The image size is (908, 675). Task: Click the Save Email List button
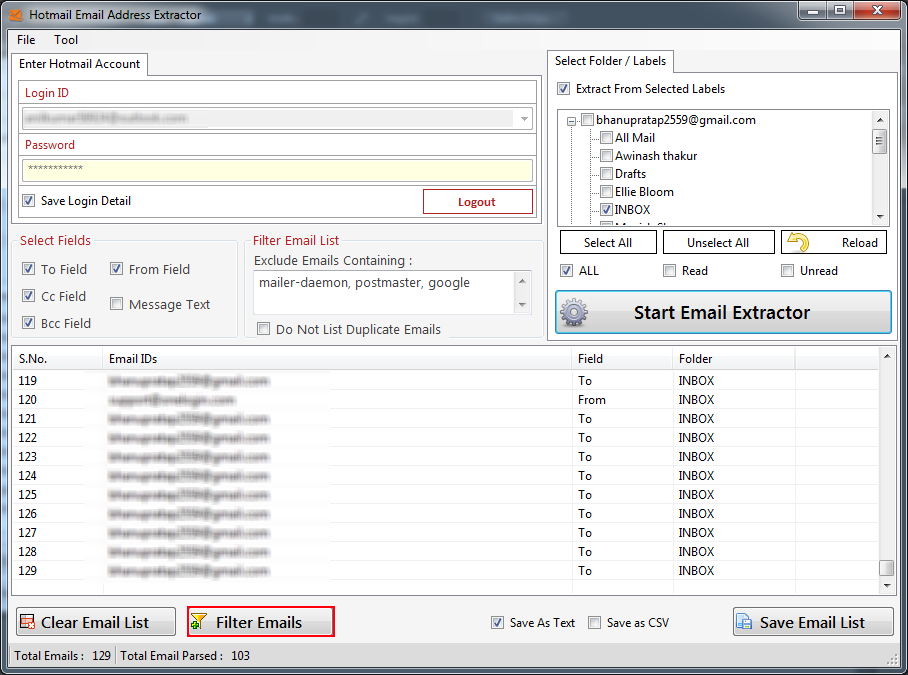point(813,622)
